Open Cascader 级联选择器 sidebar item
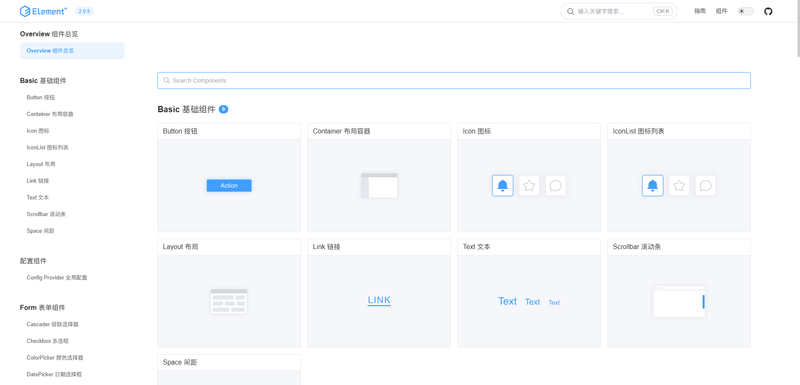This screenshot has width=800, height=385. [x=53, y=324]
